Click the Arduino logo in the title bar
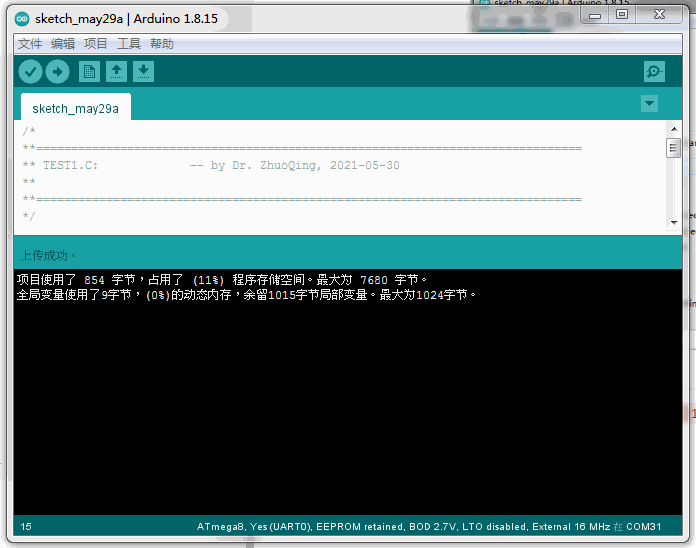Screen dimensions: 696x548 [x=22, y=19]
